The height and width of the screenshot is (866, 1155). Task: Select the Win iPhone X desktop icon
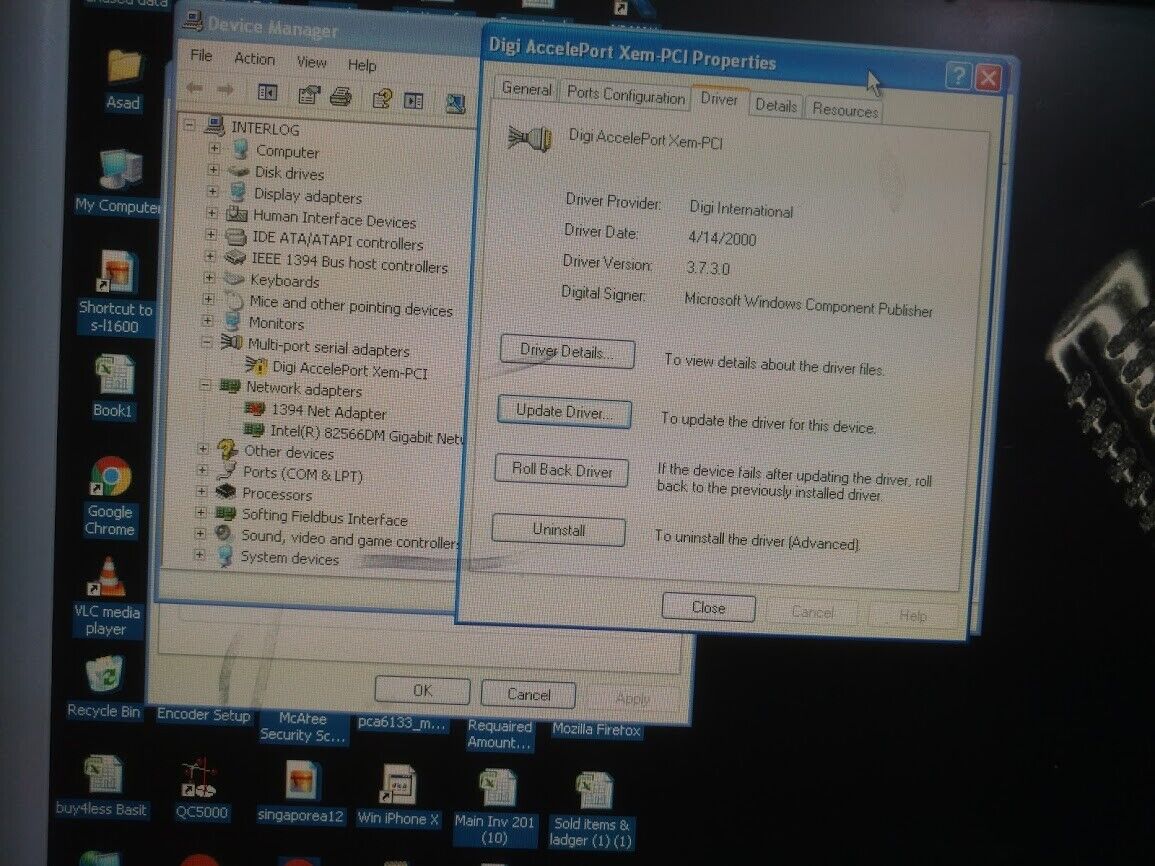pos(398,795)
